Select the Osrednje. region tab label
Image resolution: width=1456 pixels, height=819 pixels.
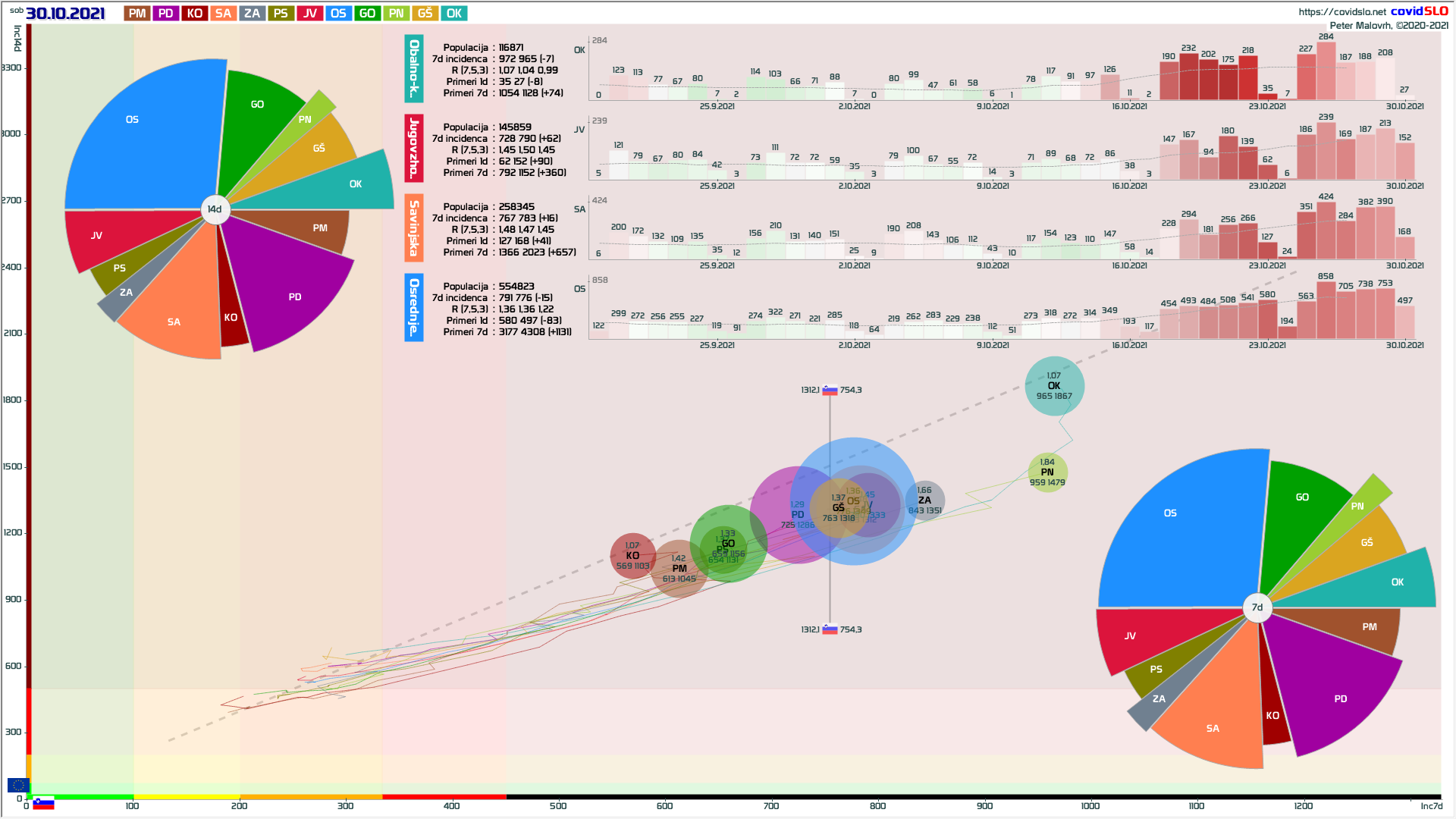(414, 308)
